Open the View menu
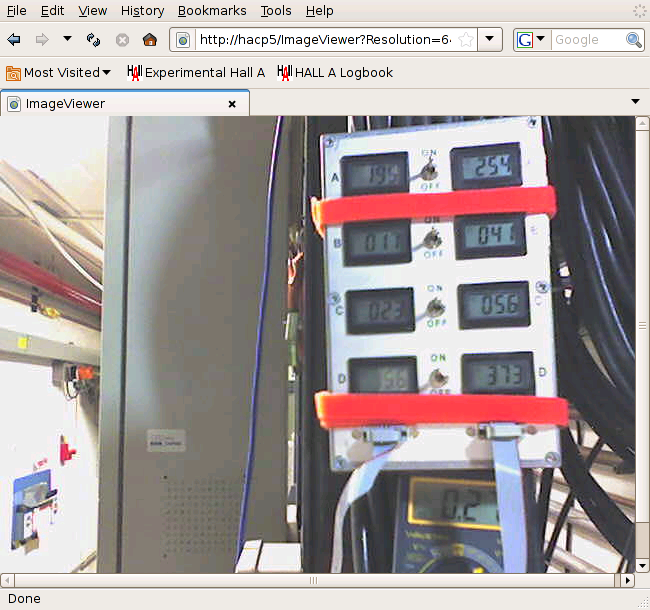The width and height of the screenshot is (650, 610). [92, 11]
